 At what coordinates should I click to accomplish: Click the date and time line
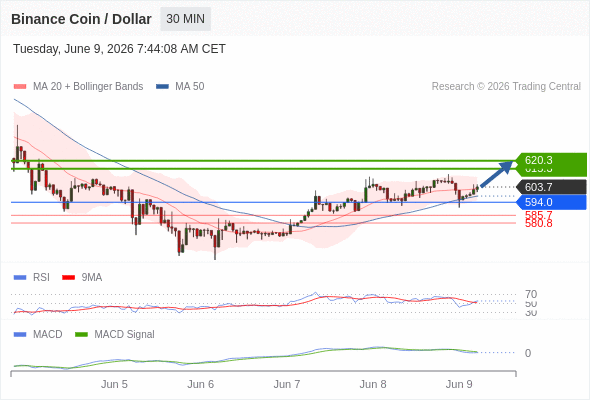click(x=119, y=49)
